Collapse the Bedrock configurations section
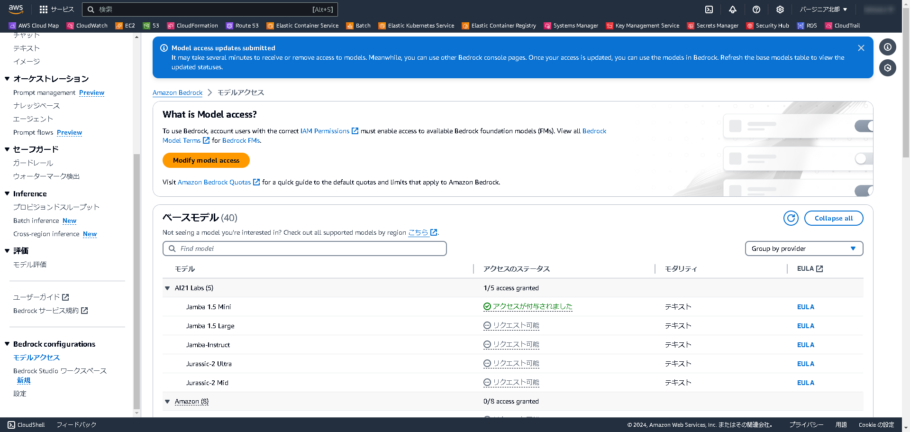The width and height of the screenshot is (910, 432). (7, 344)
